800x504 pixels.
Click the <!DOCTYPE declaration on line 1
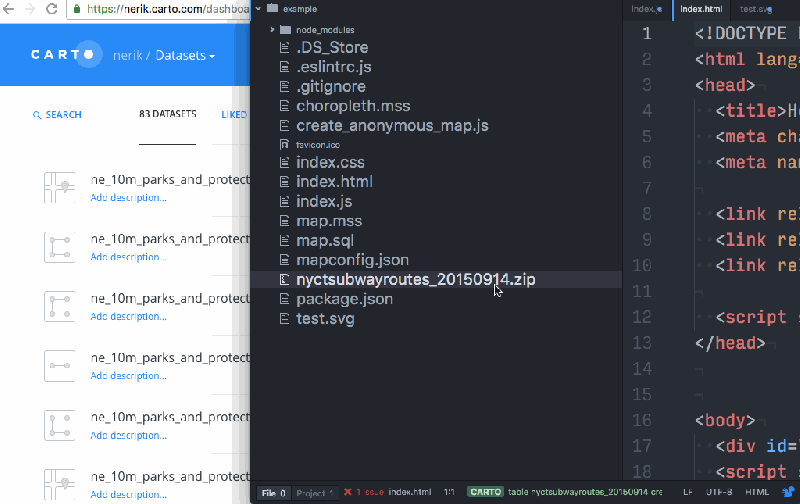coord(741,34)
